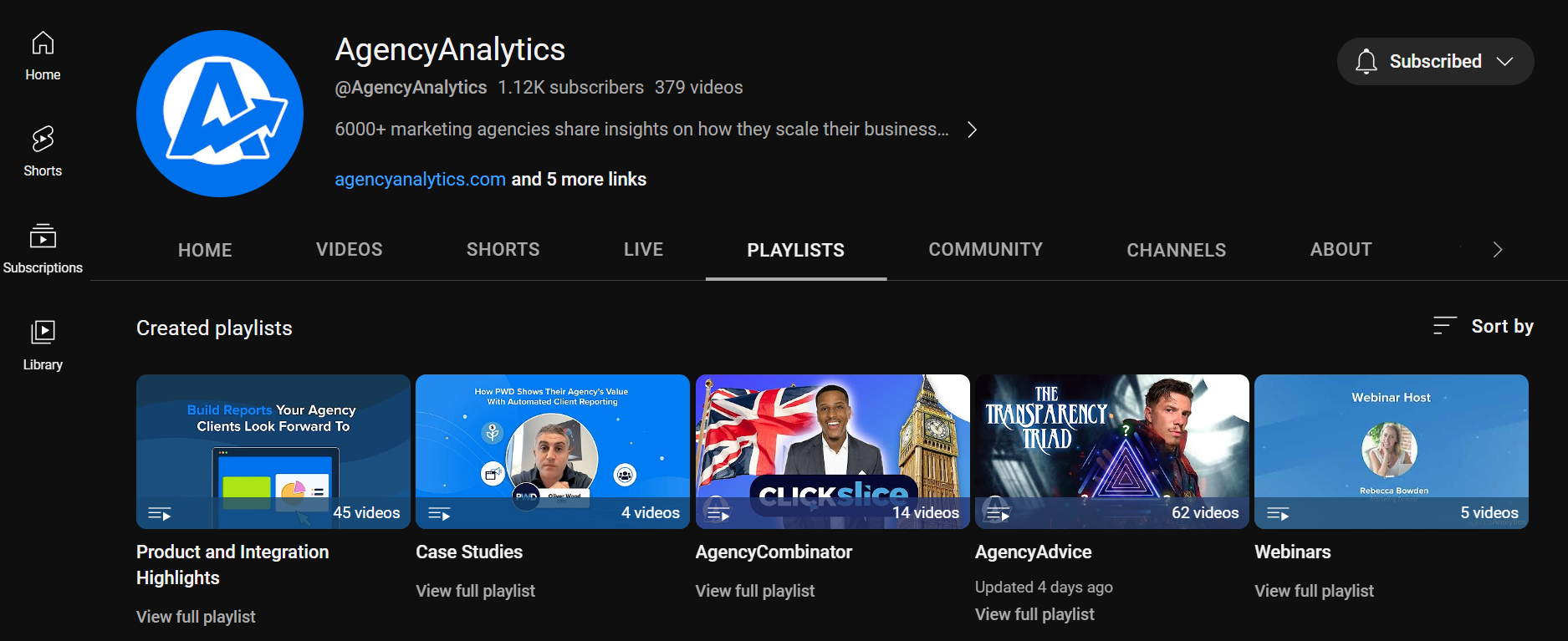
Task: Click the '379 videos' count text
Action: [x=698, y=88]
